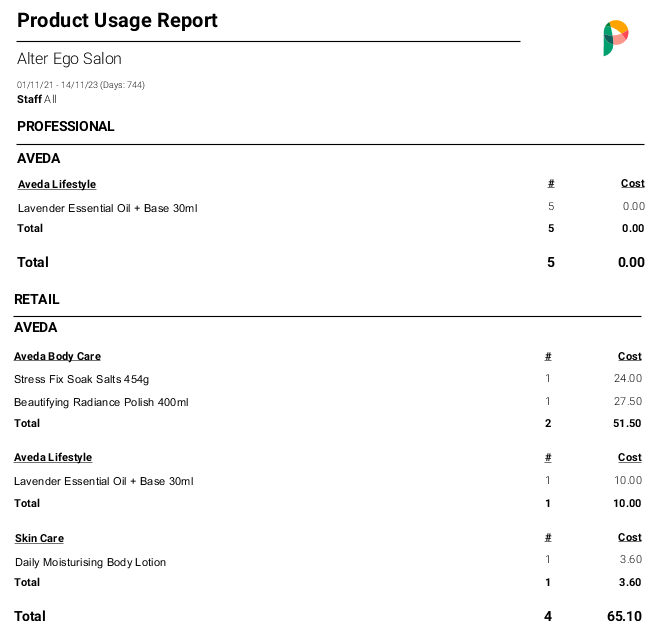Image resolution: width=658 pixels, height=631 pixels.
Task: Click the 65.10 retail total cost
Action: click(x=626, y=616)
